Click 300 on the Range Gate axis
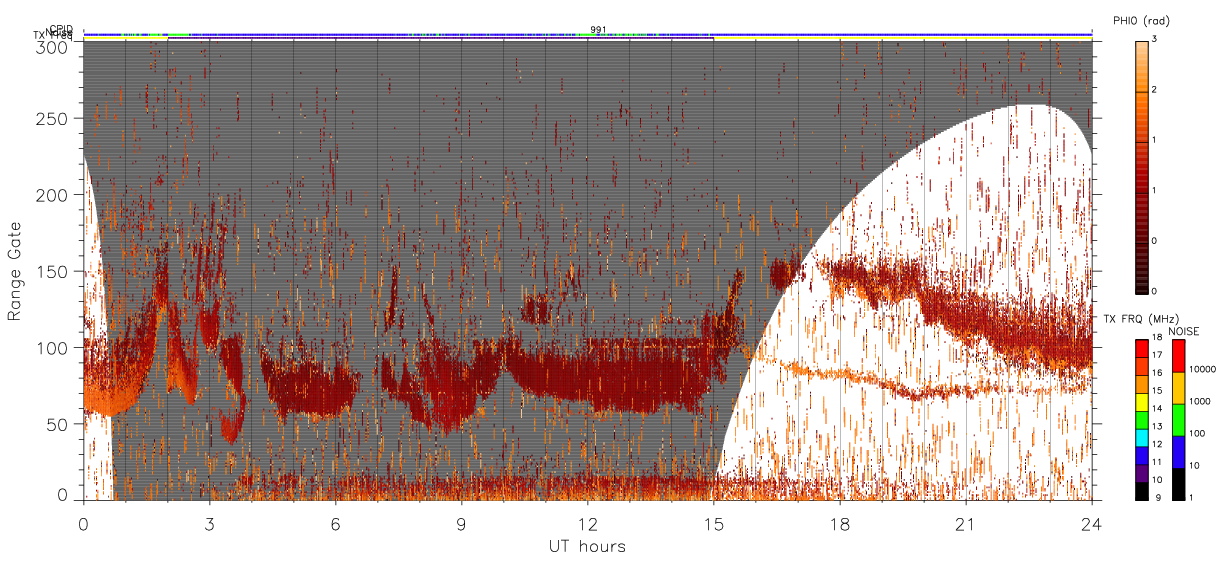 (x=54, y=46)
